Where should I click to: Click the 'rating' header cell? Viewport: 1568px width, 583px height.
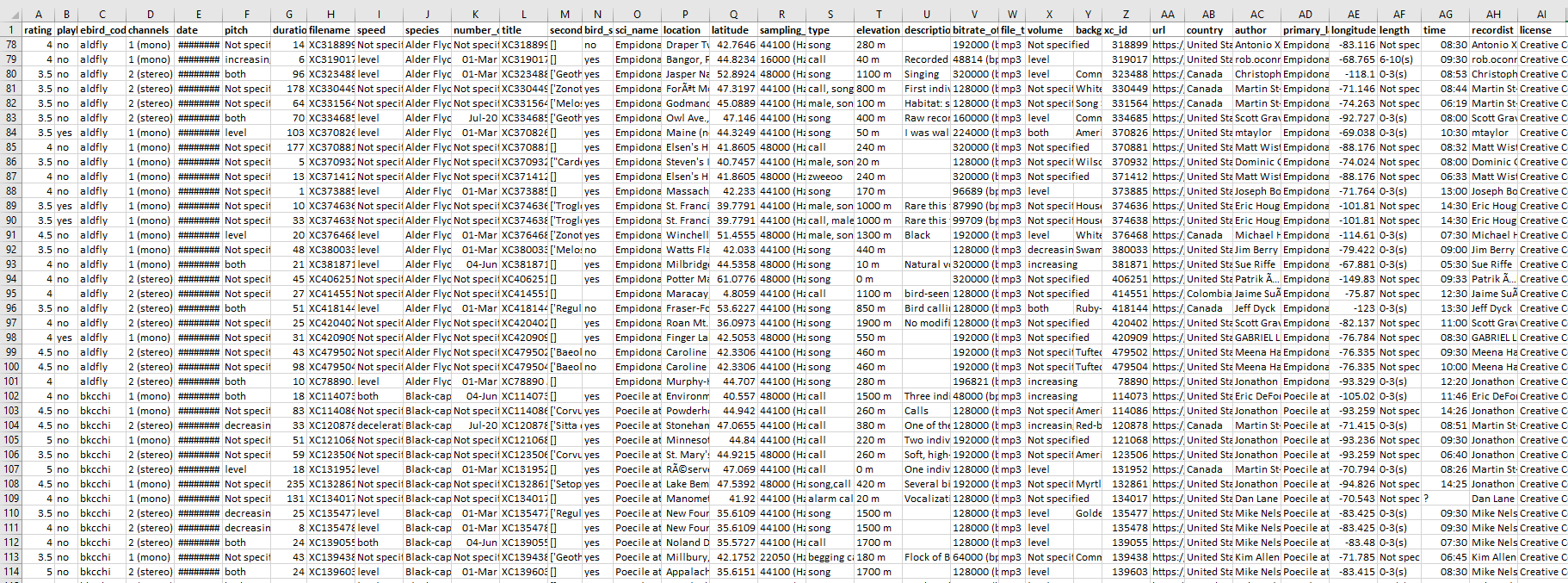[38, 29]
